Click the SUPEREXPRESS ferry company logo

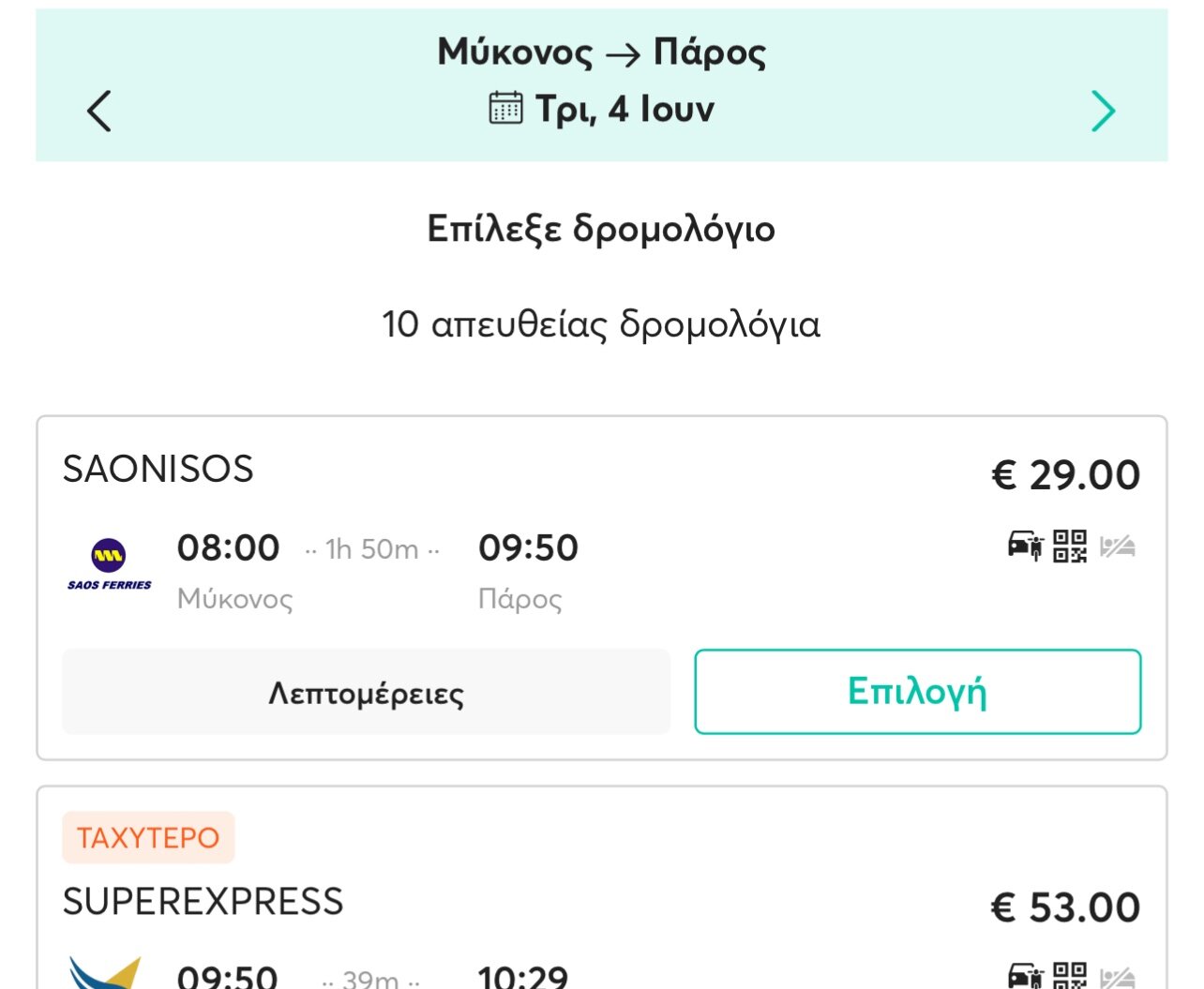[105, 975]
